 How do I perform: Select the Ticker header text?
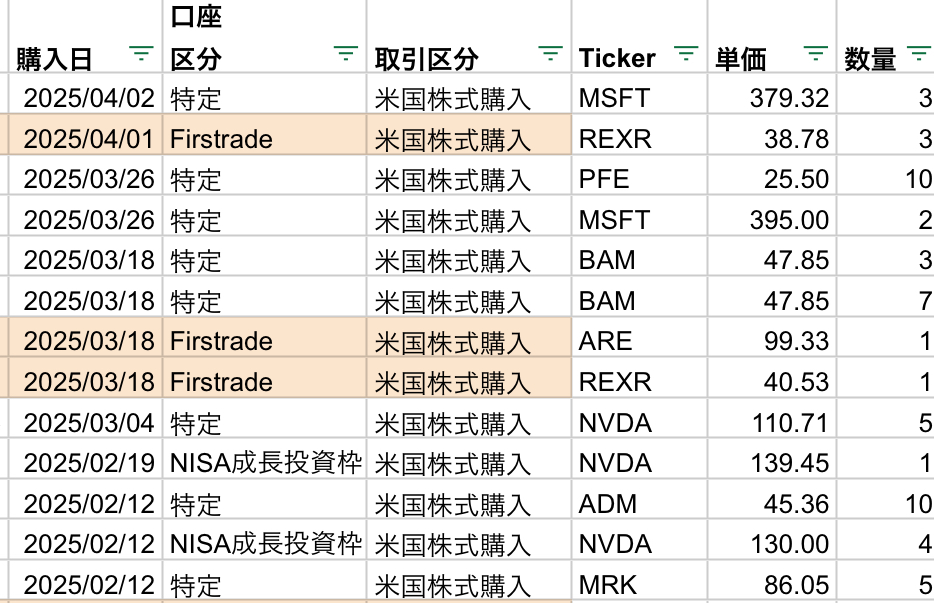tap(617, 59)
